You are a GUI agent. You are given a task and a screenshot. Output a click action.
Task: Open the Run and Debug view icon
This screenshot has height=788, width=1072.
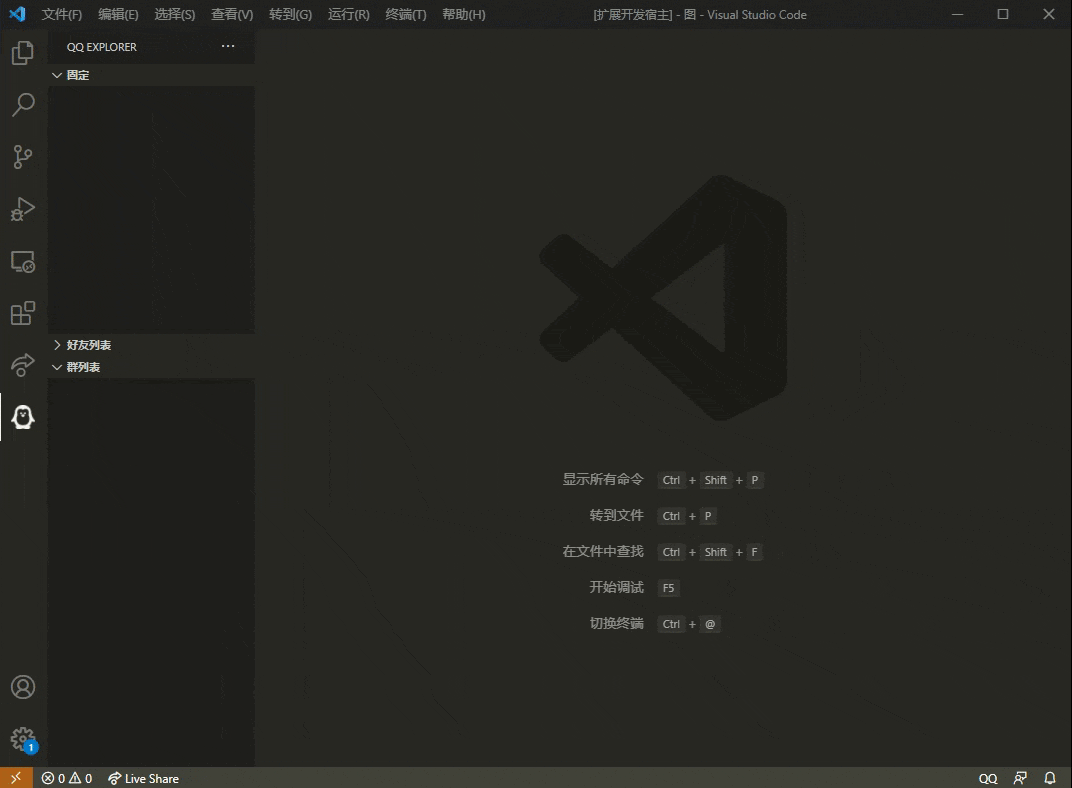point(23,209)
